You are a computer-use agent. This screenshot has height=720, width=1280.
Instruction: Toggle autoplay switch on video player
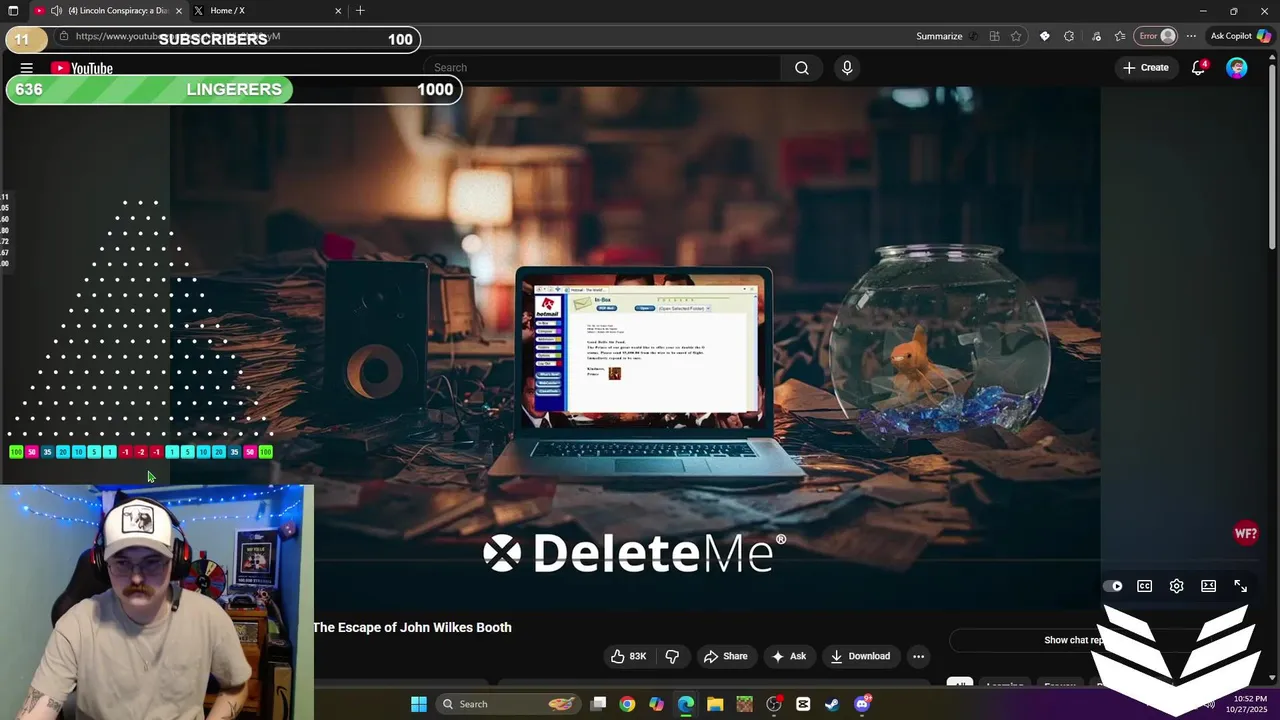coord(1112,586)
